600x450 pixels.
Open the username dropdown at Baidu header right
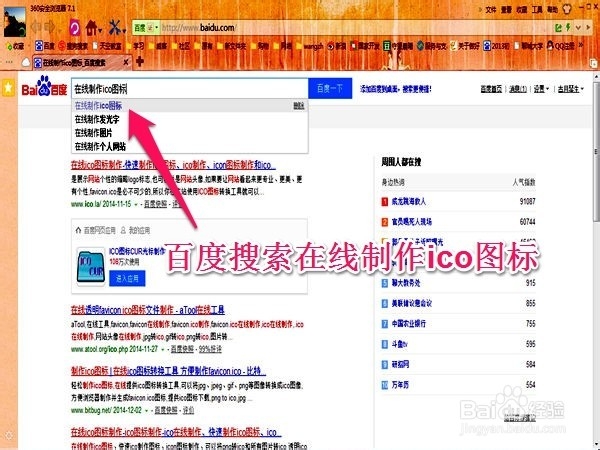pos(570,89)
